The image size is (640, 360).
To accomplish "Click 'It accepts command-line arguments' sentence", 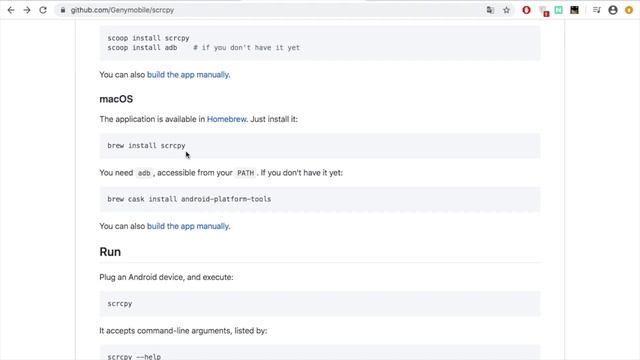I will pyautogui.click(x=183, y=331).
